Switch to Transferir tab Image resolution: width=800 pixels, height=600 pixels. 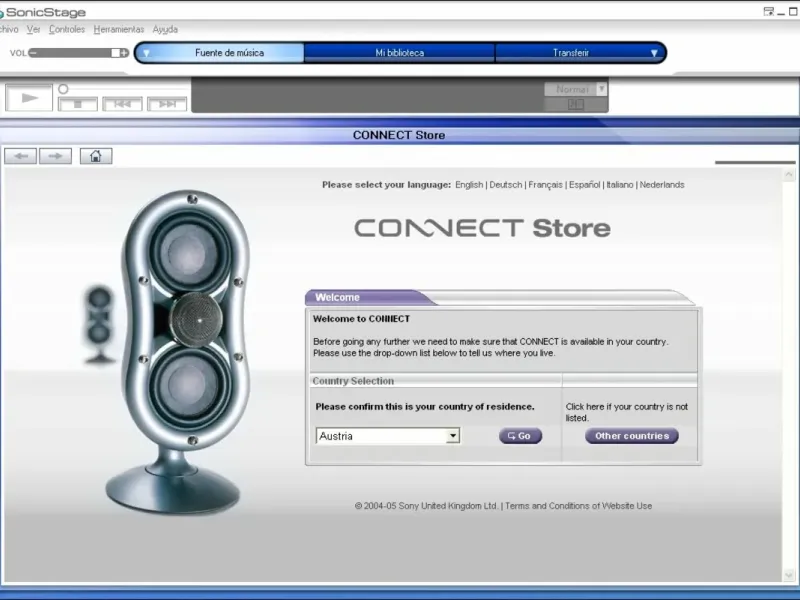coord(571,53)
